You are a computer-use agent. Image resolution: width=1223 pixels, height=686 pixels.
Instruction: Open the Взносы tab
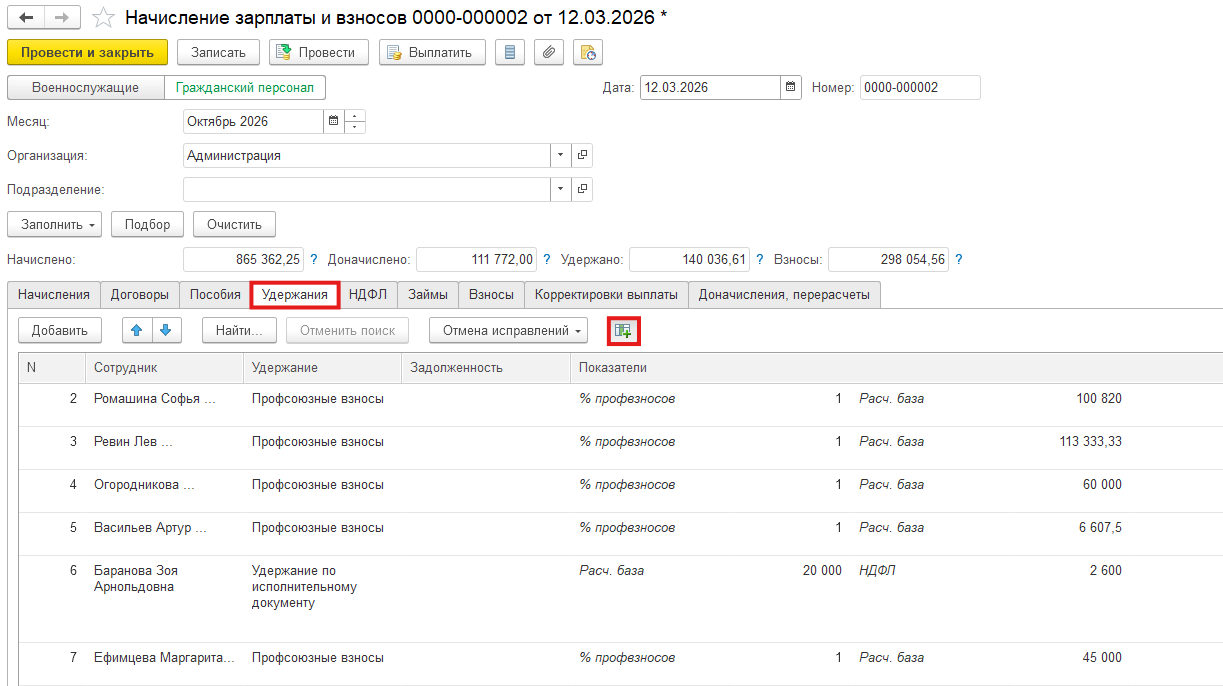(491, 295)
